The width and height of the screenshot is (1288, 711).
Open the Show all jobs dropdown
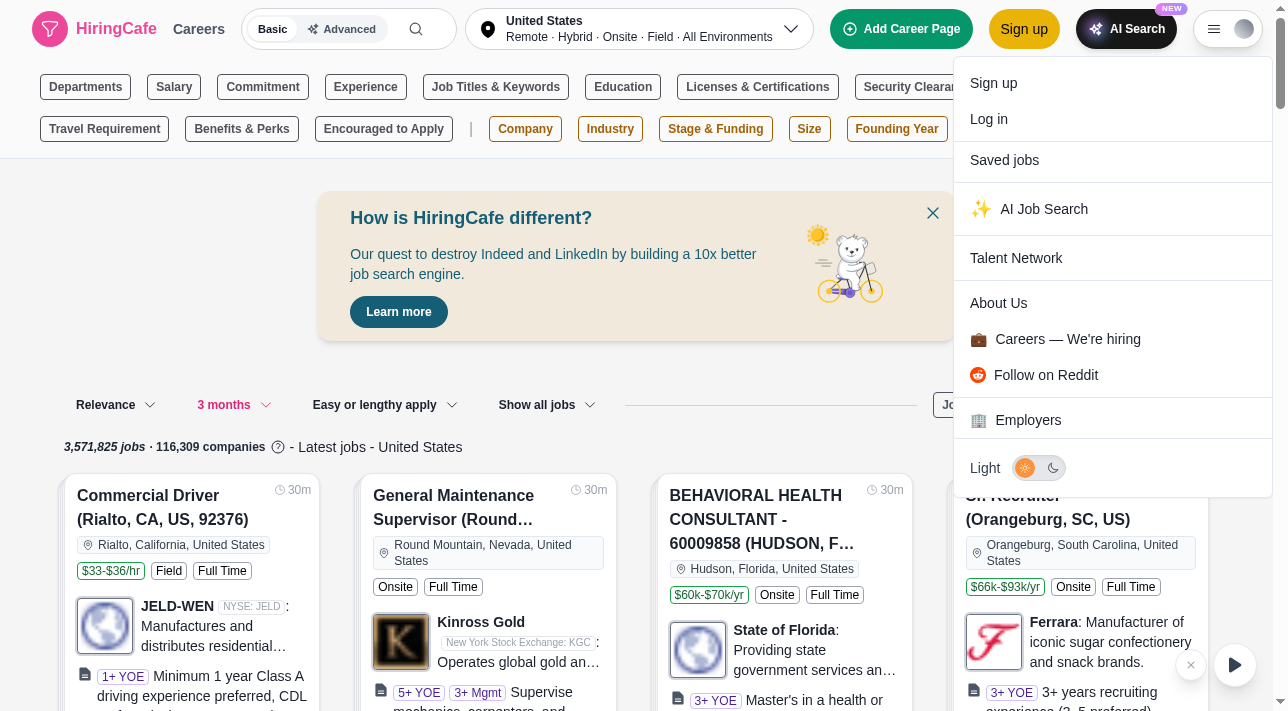point(547,405)
